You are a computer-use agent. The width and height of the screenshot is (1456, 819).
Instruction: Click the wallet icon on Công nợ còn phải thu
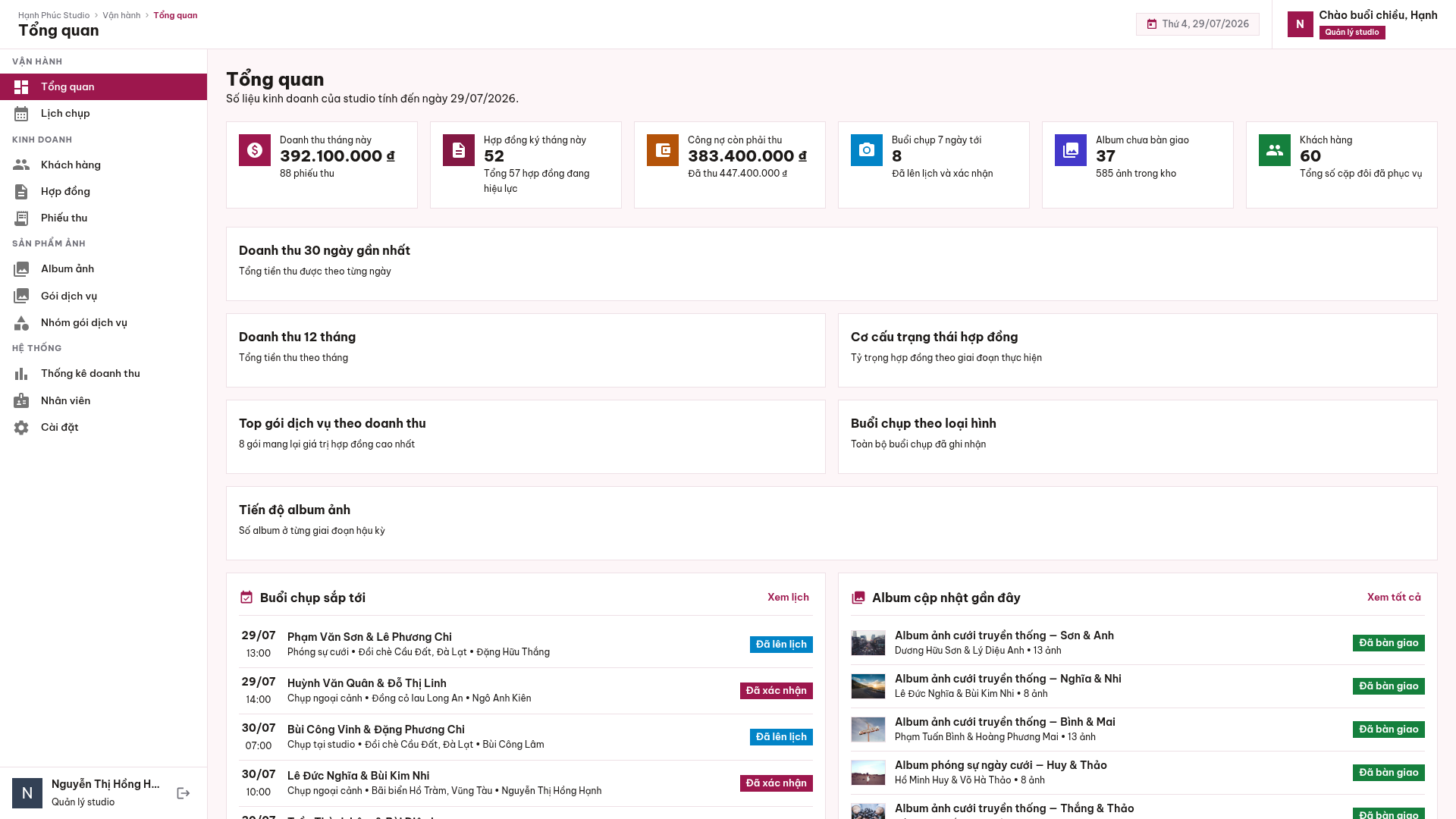tap(663, 150)
